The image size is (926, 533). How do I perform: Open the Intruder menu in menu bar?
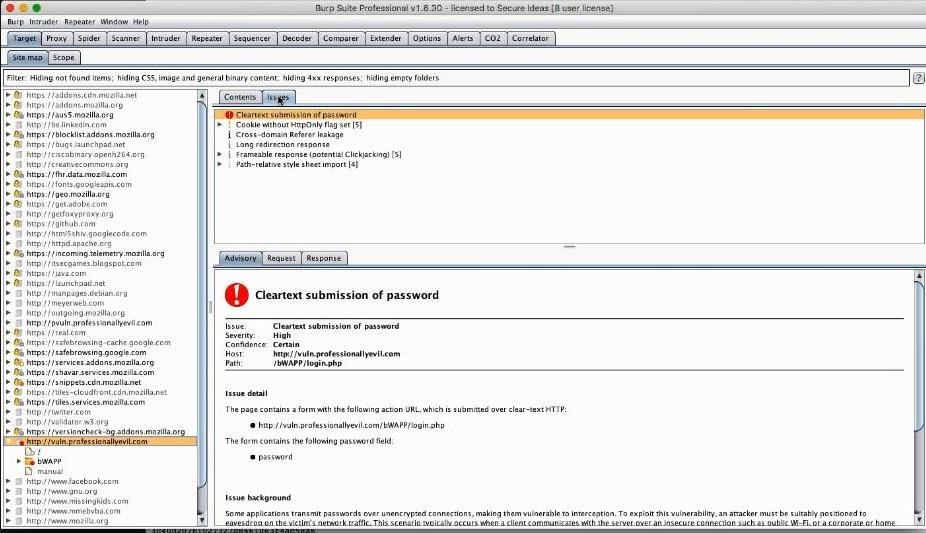pyautogui.click(x=44, y=22)
